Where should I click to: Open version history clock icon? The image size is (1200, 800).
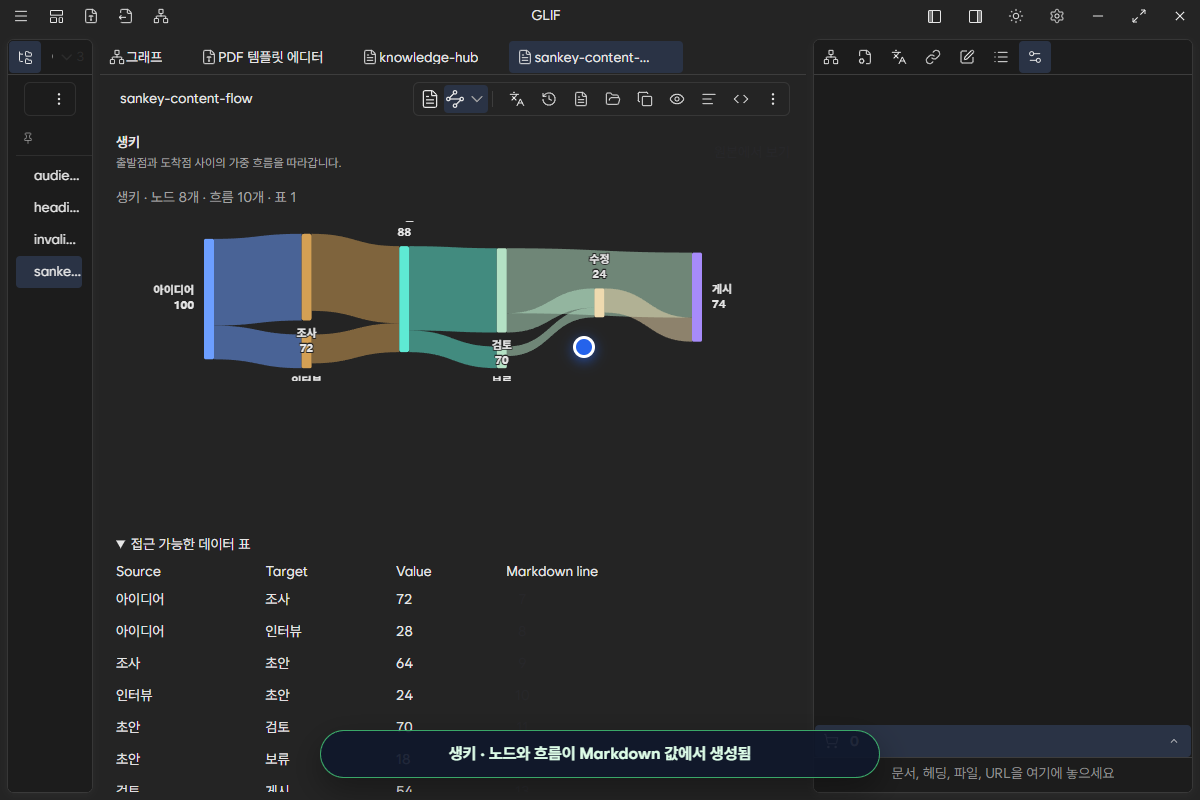click(x=549, y=99)
